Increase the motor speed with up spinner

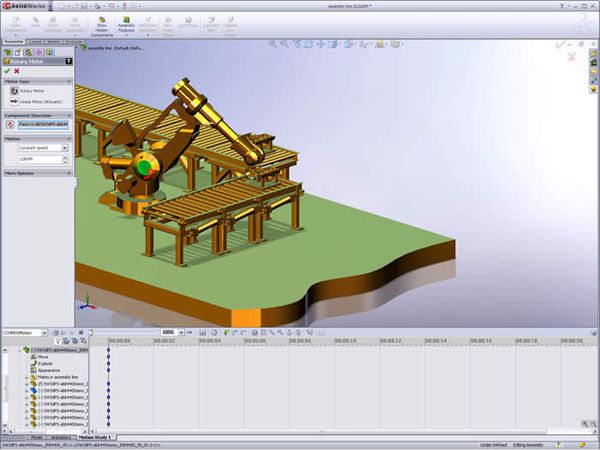(65, 157)
